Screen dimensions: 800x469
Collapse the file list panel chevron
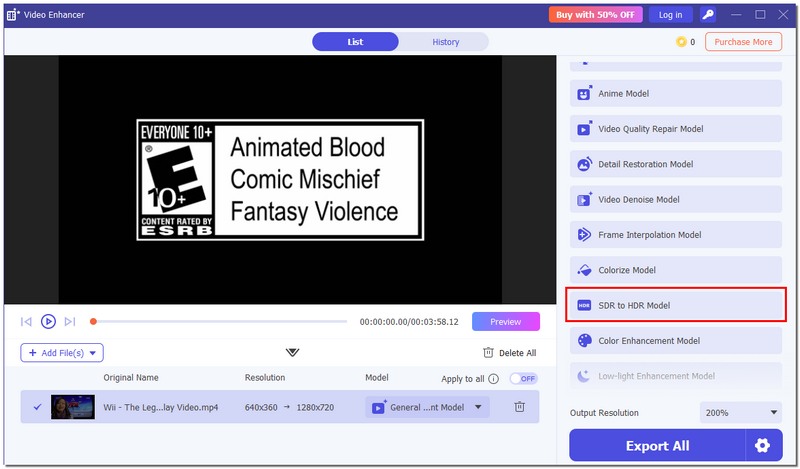(x=292, y=352)
